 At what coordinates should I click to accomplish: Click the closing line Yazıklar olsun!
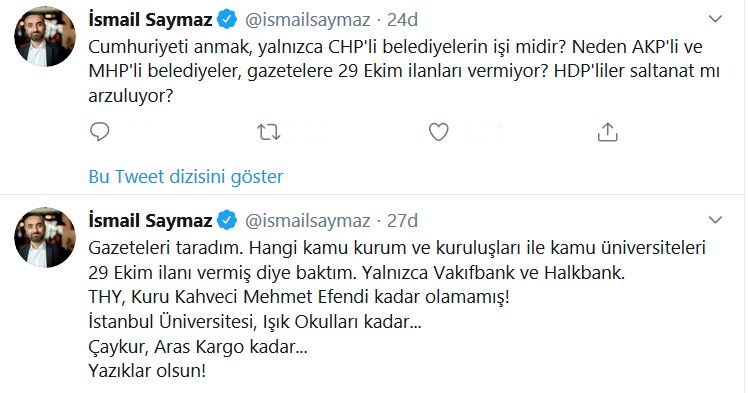(x=147, y=371)
